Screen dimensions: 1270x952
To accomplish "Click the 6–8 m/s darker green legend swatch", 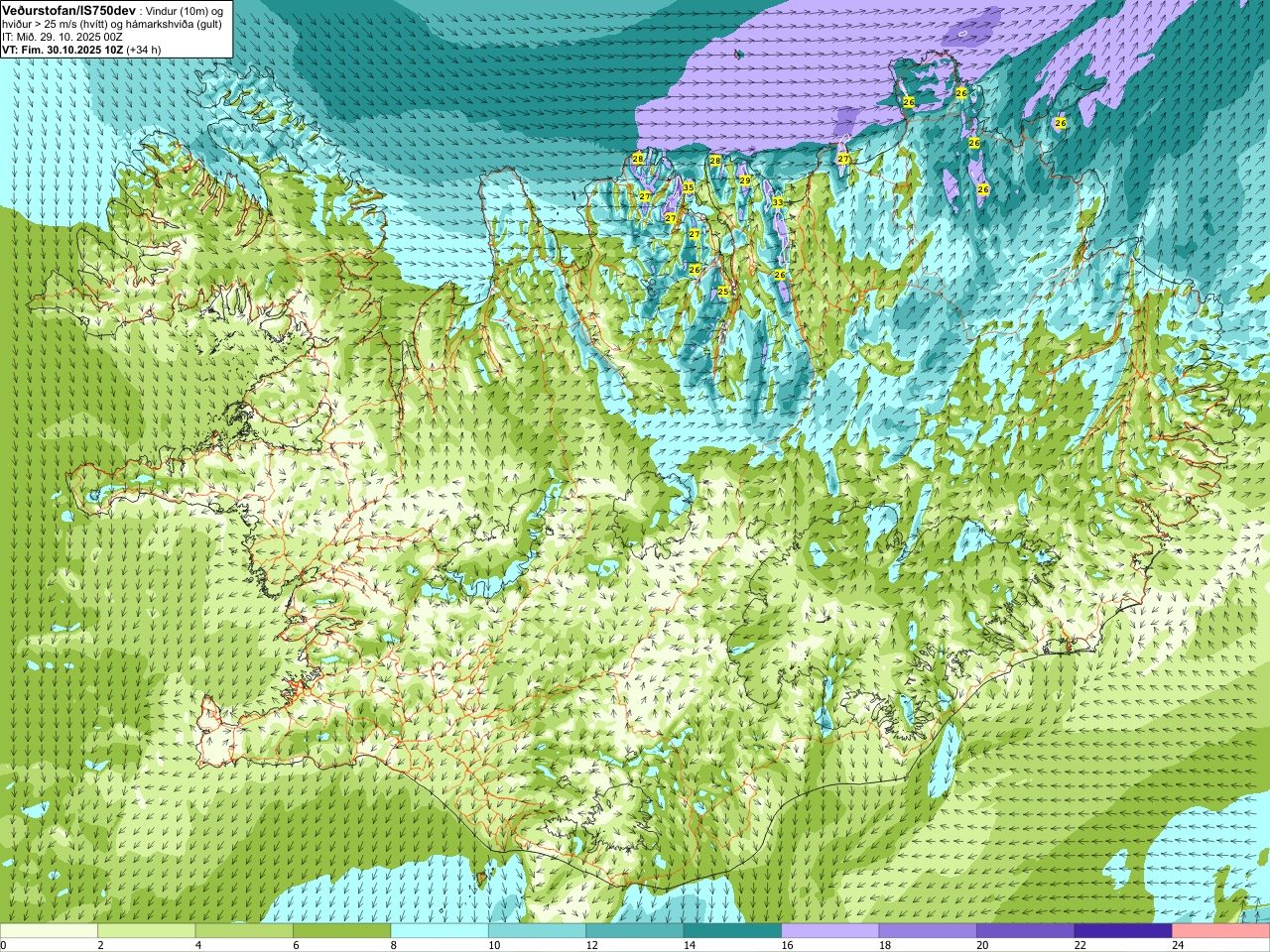I will pyautogui.click(x=341, y=931).
